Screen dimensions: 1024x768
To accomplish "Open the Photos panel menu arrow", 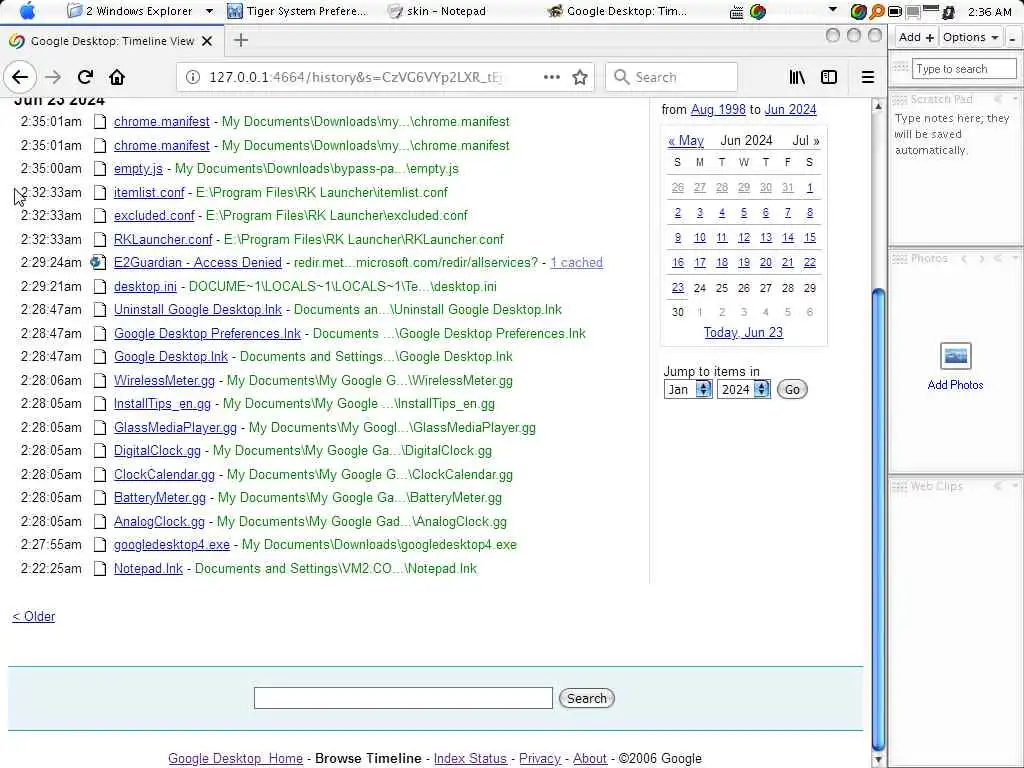I will point(1015,259).
